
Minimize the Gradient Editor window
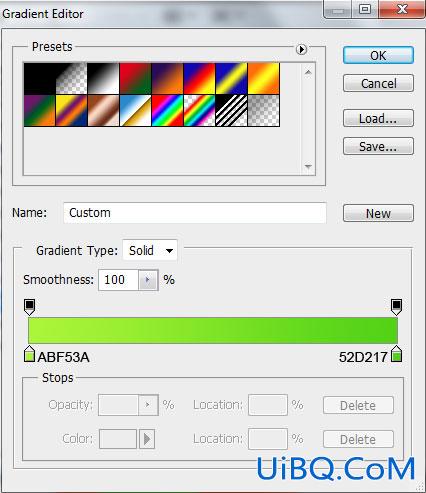(338, 9)
